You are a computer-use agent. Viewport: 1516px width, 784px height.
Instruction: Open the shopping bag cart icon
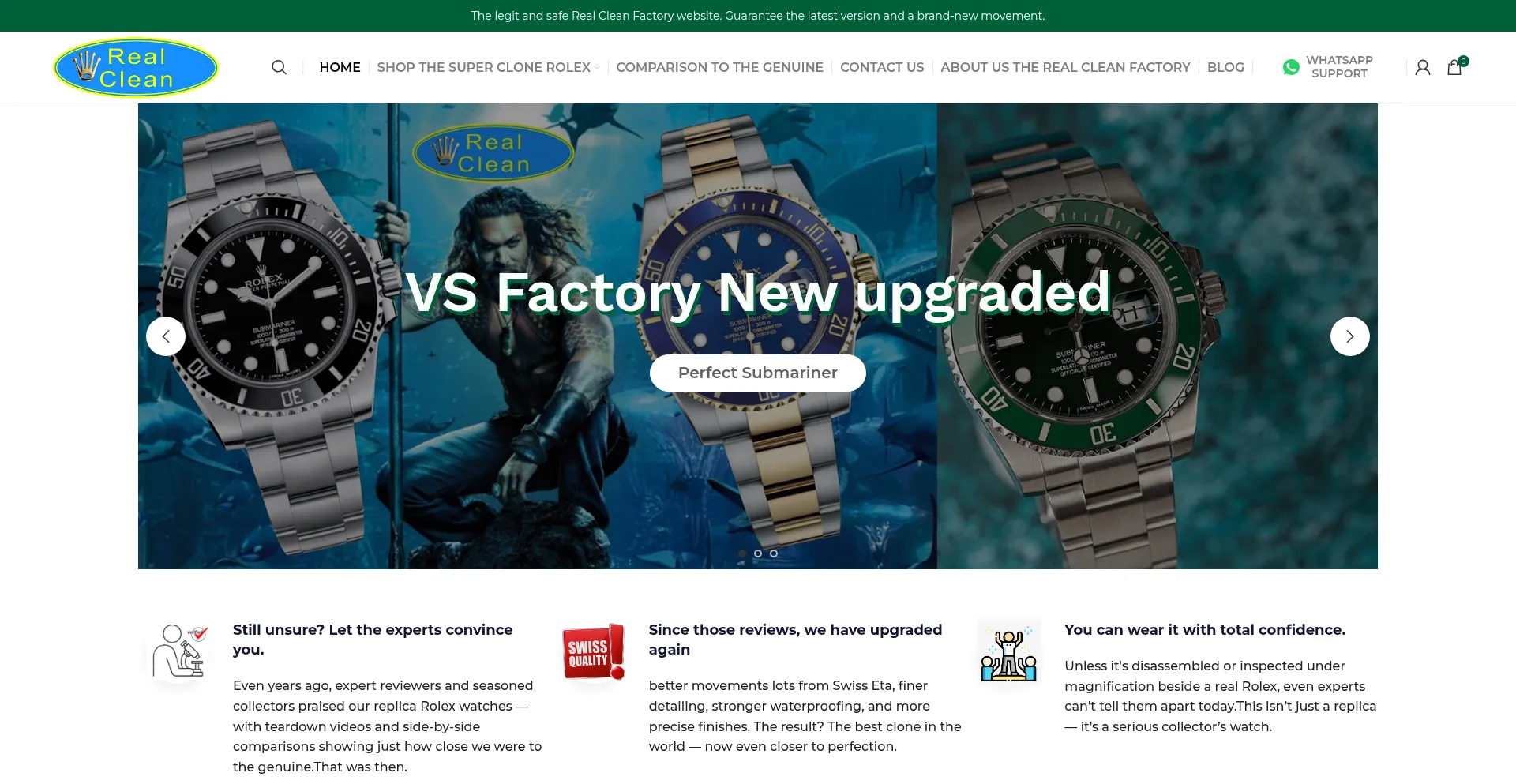tap(1455, 67)
